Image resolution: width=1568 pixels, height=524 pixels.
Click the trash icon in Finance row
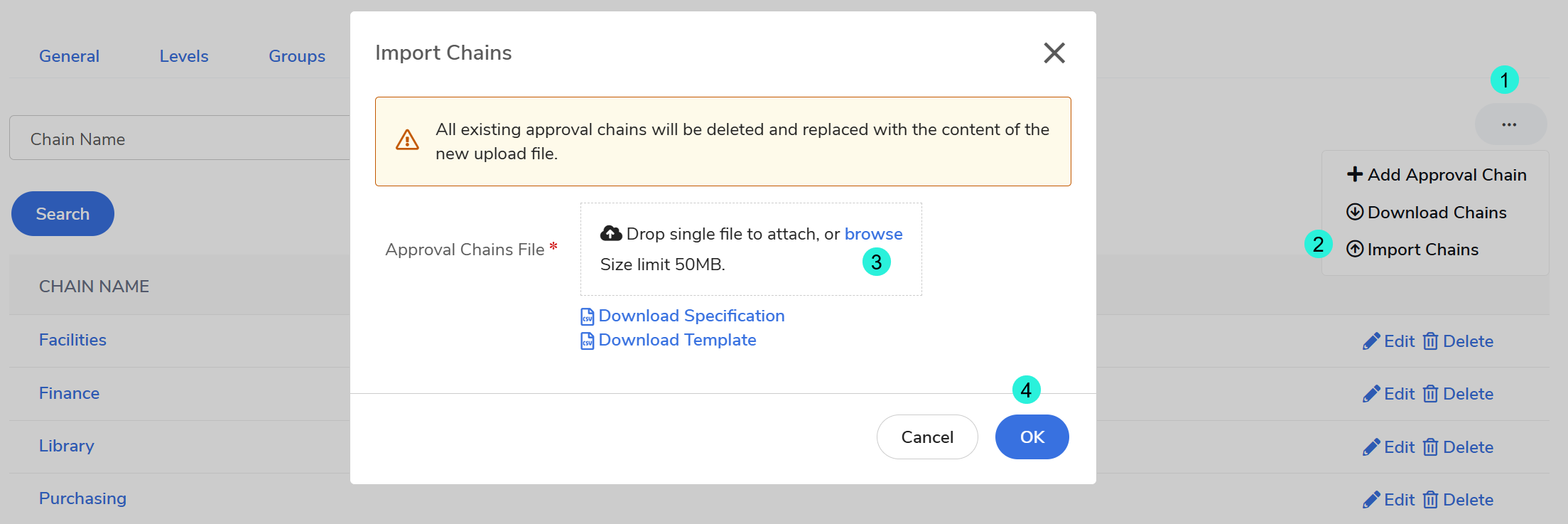(1430, 394)
